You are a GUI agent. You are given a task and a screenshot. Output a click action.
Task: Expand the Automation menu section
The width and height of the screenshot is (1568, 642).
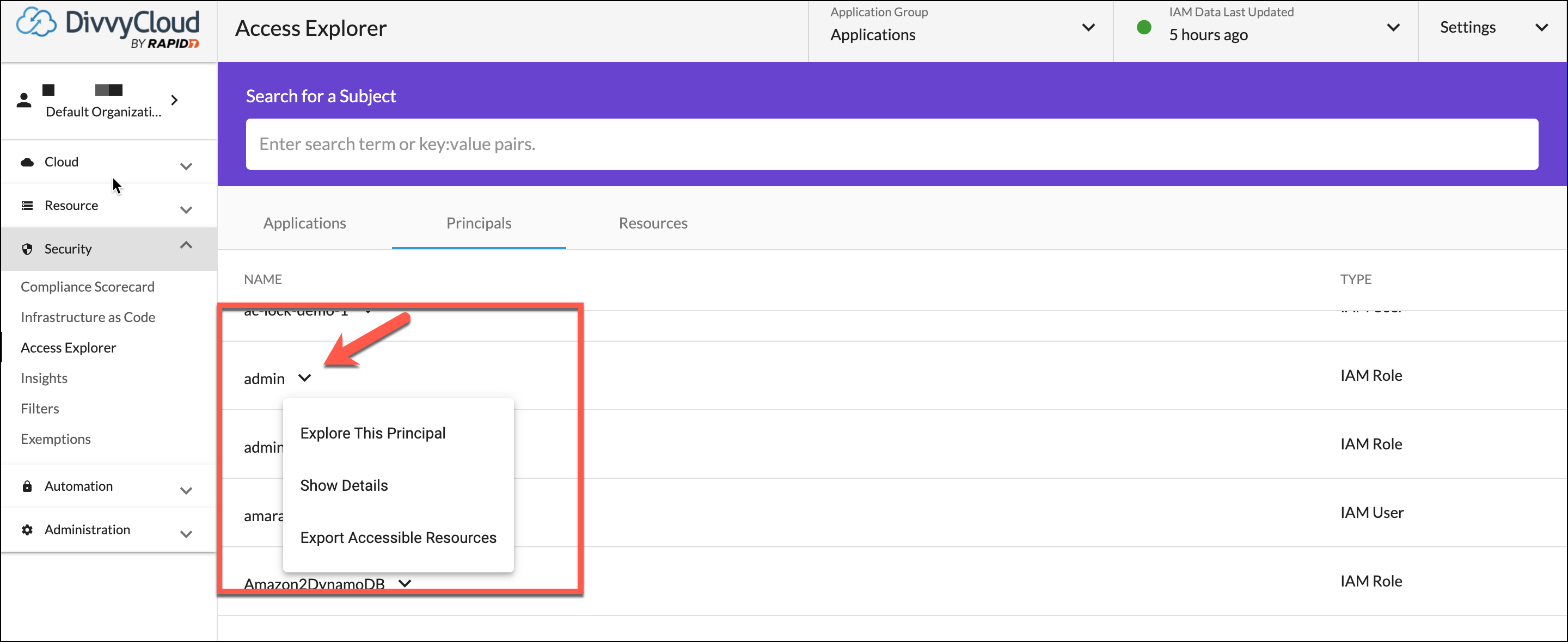pos(186,490)
